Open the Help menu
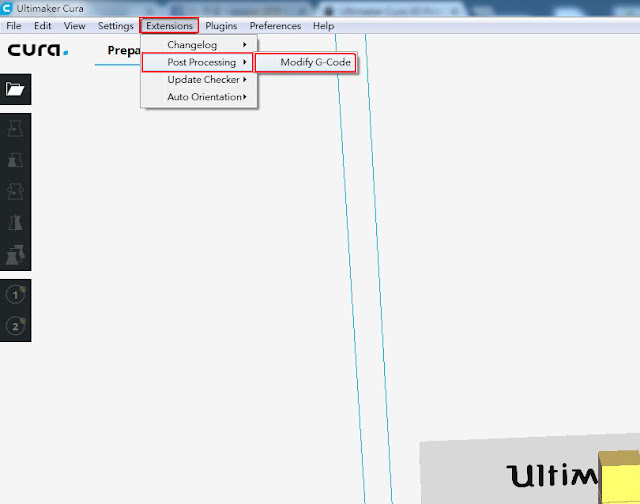Viewport: 640px width, 504px height. (323, 26)
